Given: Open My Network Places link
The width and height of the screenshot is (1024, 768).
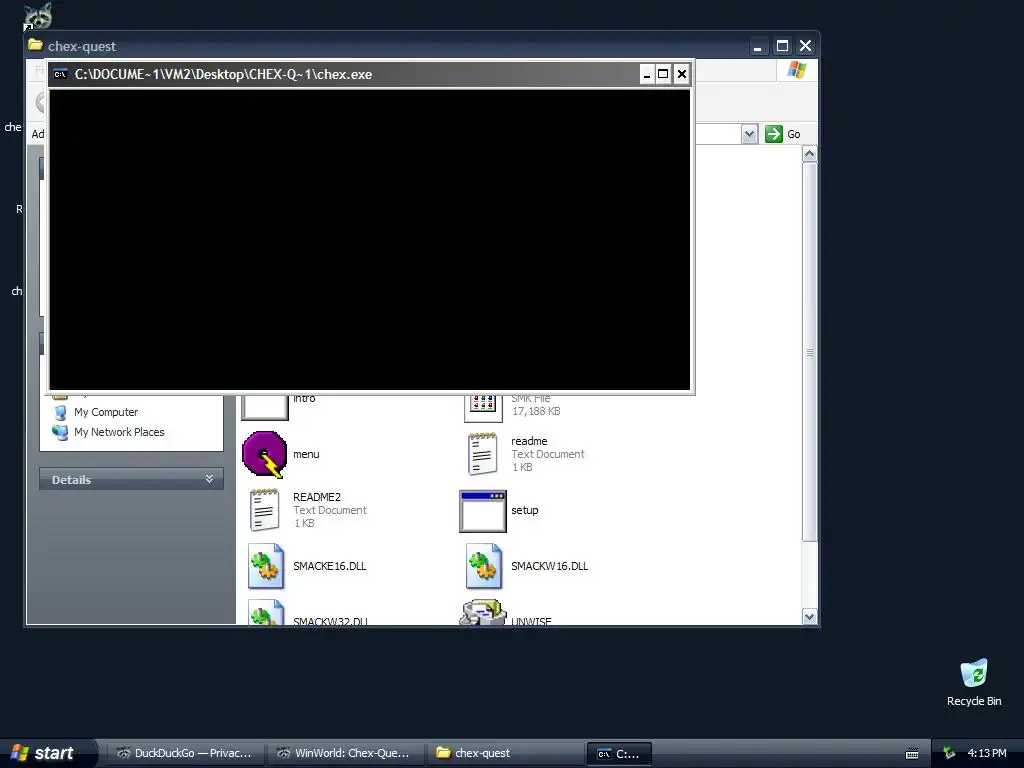Looking at the screenshot, I should coord(119,432).
